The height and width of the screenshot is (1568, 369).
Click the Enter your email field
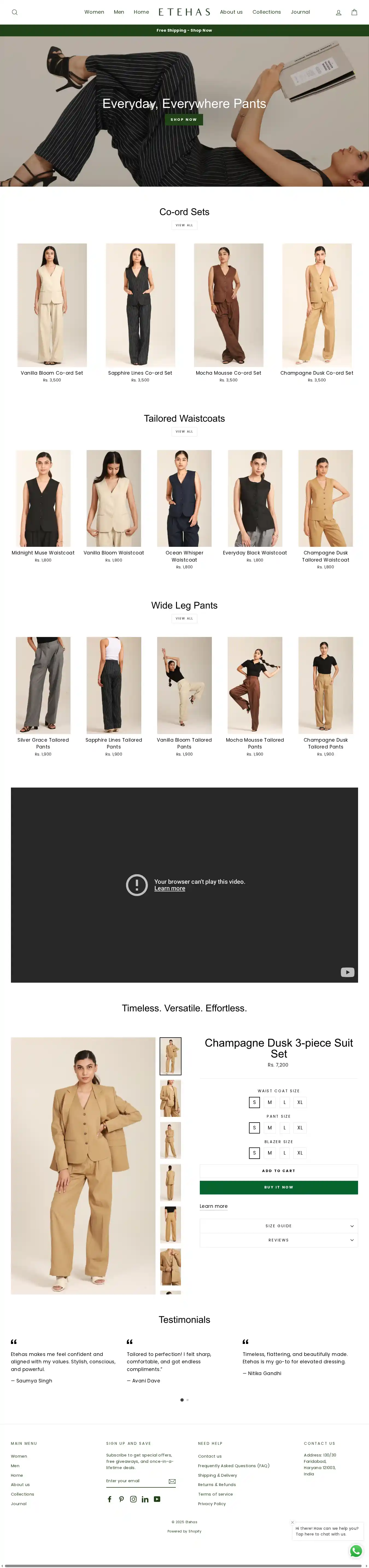(x=135, y=1481)
